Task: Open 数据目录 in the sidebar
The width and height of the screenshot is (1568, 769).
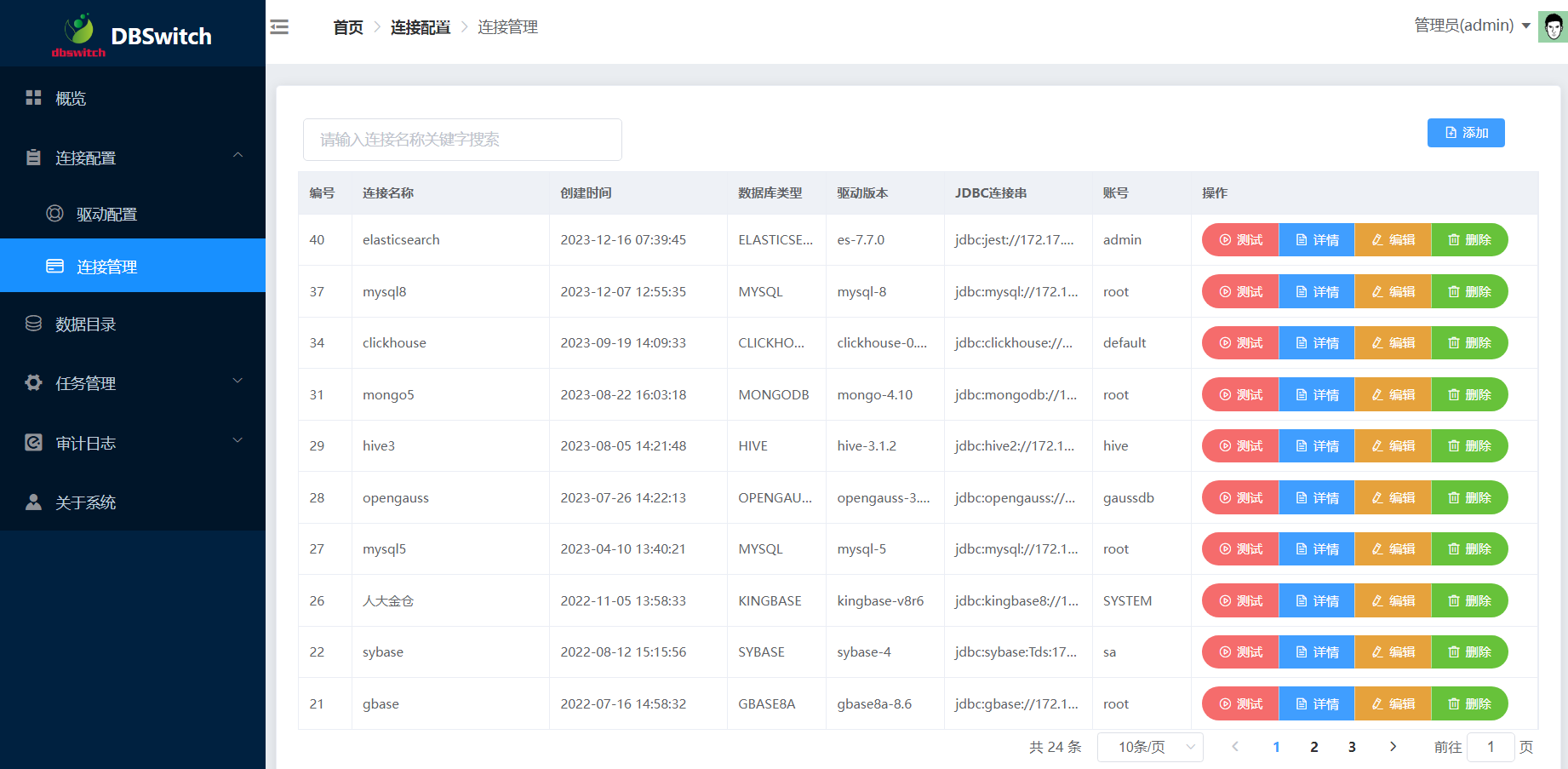Action: [x=85, y=324]
